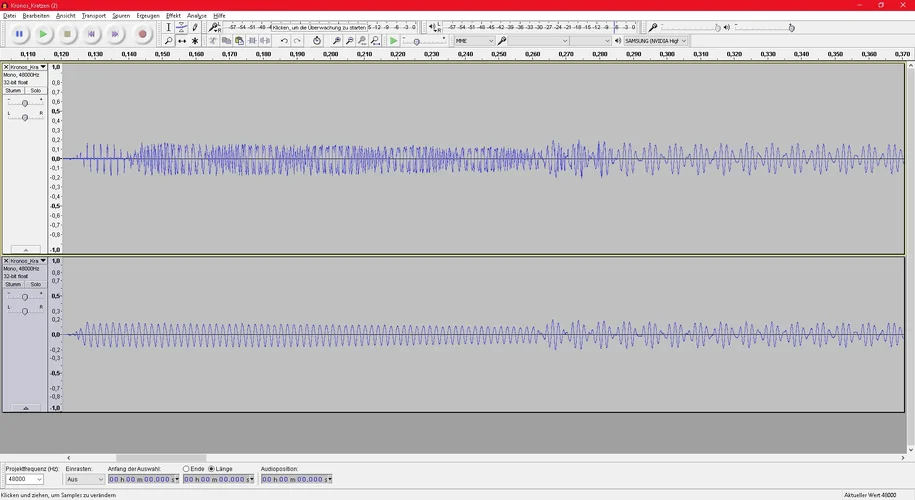Click the first track's gain slider
Image resolution: width=915 pixels, height=500 pixels.
point(25,103)
